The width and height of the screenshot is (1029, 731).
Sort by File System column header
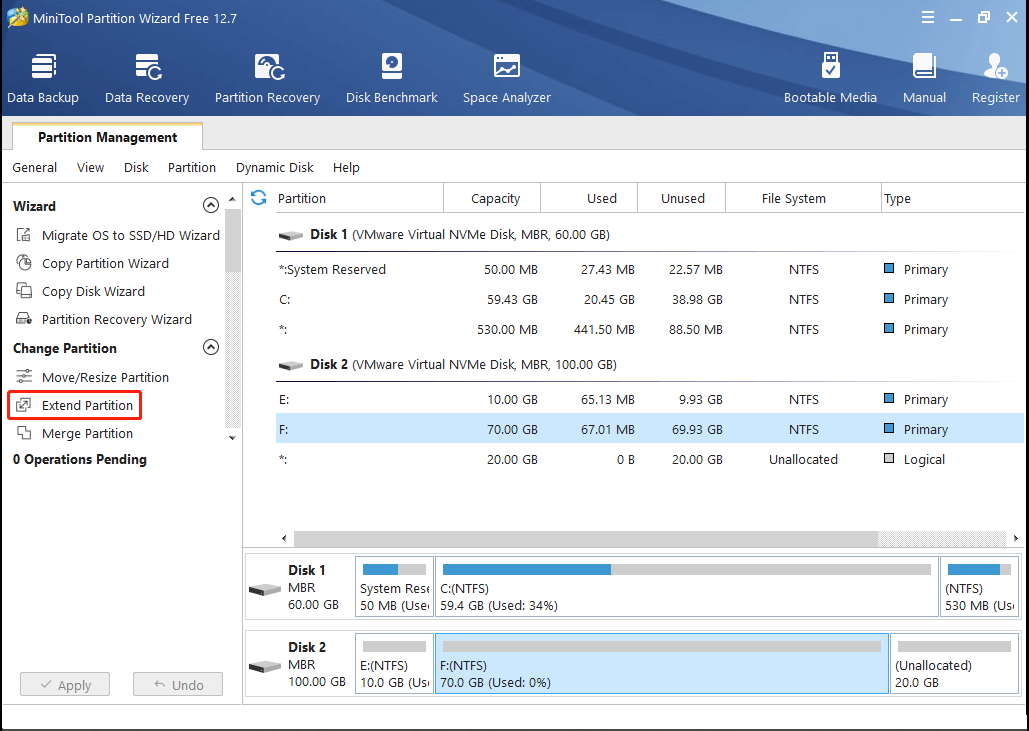803,198
